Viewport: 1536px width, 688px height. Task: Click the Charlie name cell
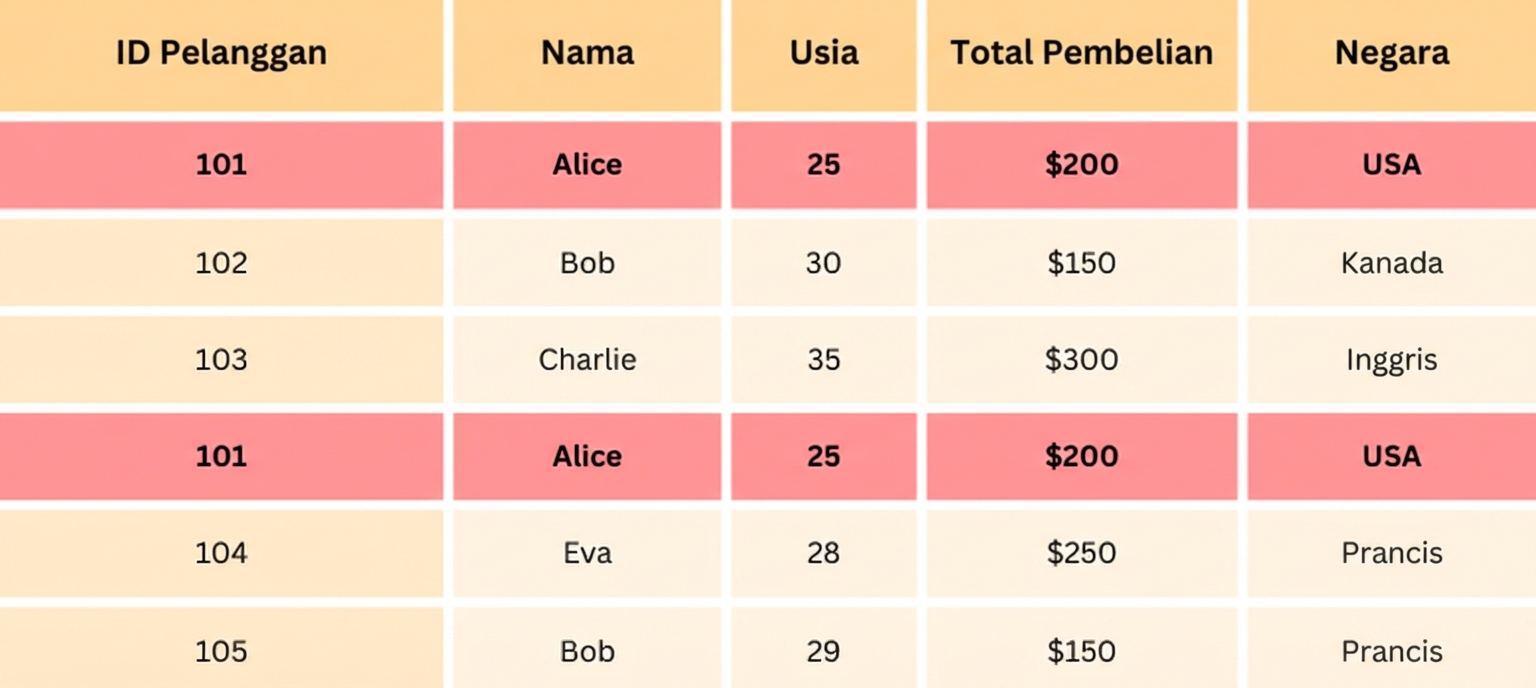587,359
